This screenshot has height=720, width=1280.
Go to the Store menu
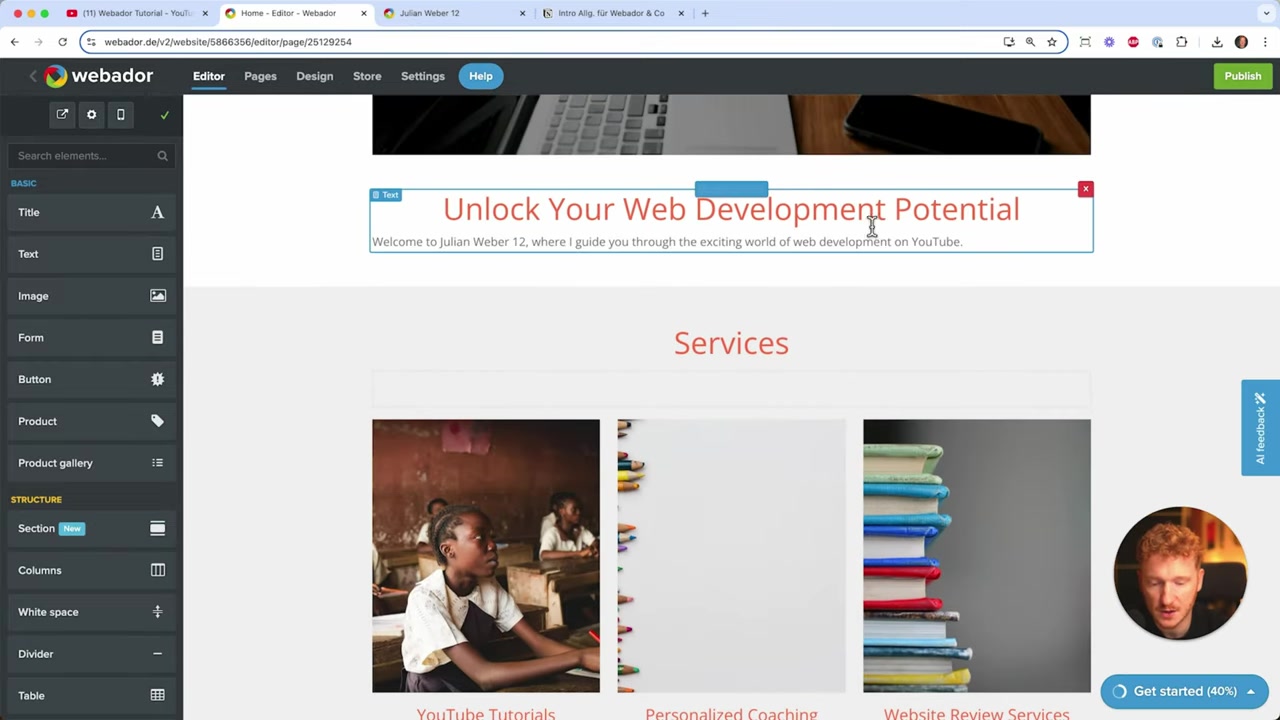pos(367,76)
